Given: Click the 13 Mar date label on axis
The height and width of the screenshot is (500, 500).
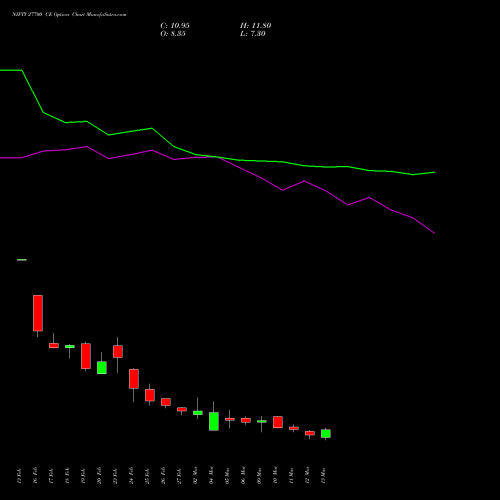Looking at the screenshot, I should [x=323, y=475].
